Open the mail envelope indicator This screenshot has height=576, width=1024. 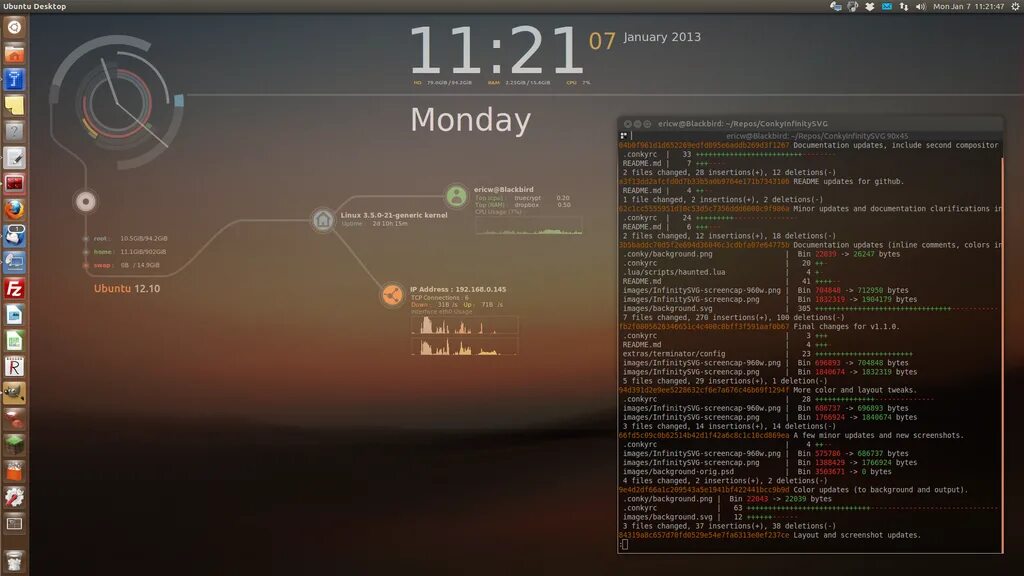[x=887, y=7]
